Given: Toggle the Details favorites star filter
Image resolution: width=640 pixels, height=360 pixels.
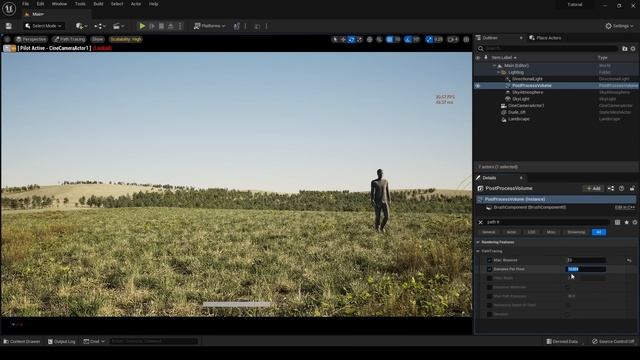Looking at the screenshot, I should (627, 222).
